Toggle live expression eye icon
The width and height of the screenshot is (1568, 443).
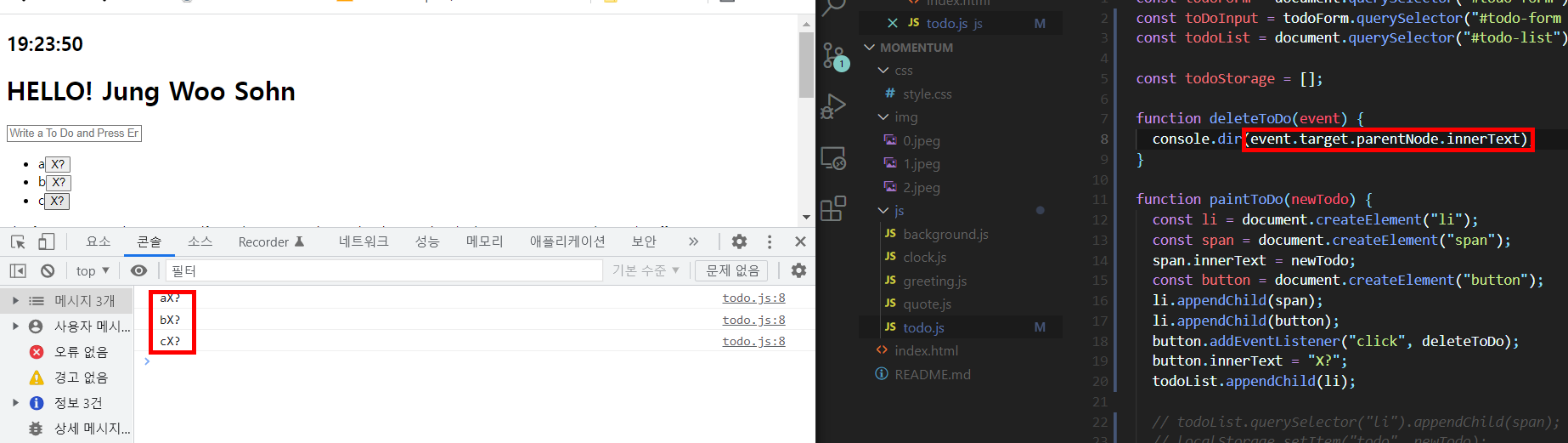[139, 270]
